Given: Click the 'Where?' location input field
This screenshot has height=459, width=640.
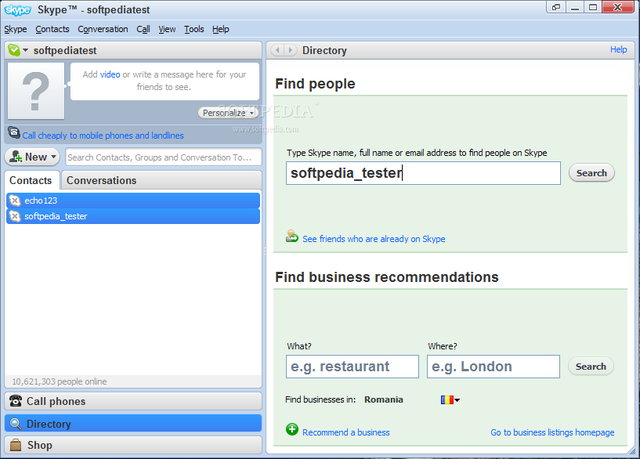Looking at the screenshot, I should [493, 366].
